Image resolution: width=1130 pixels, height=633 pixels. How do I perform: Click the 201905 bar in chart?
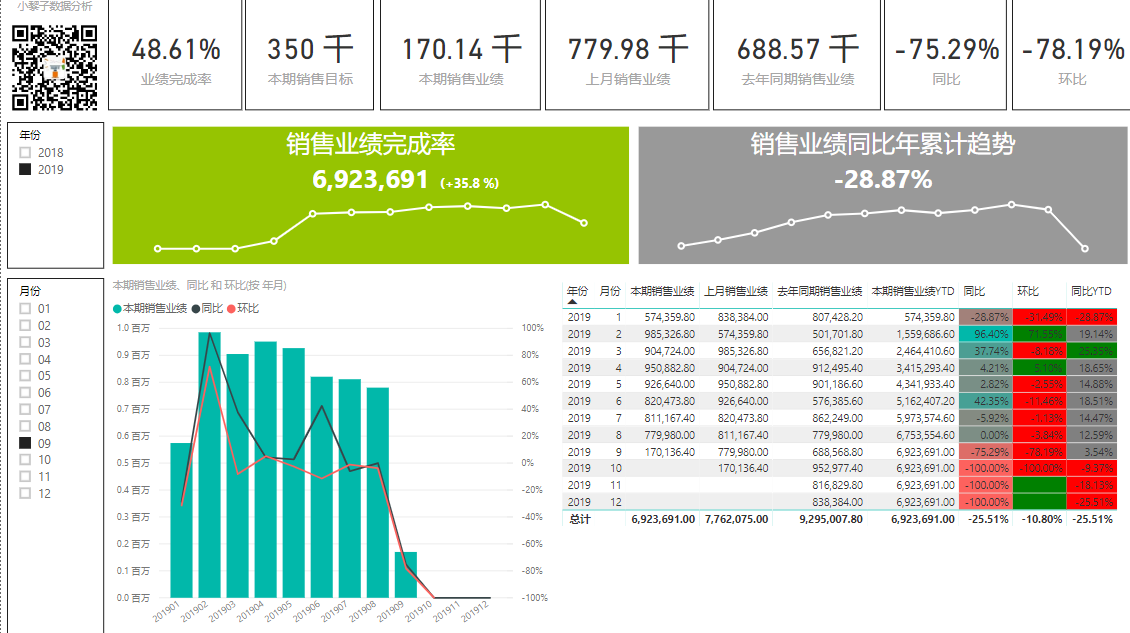tap(294, 473)
